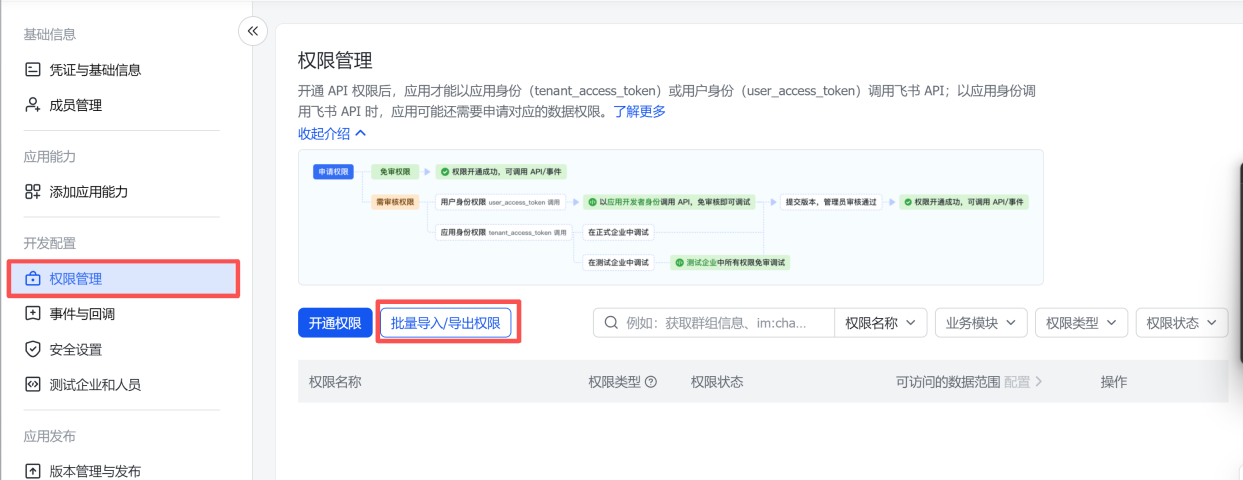Click the 基础信息 section label
Screen dimensions: 1243x480
pyautogui.click(x=50, y=35)
